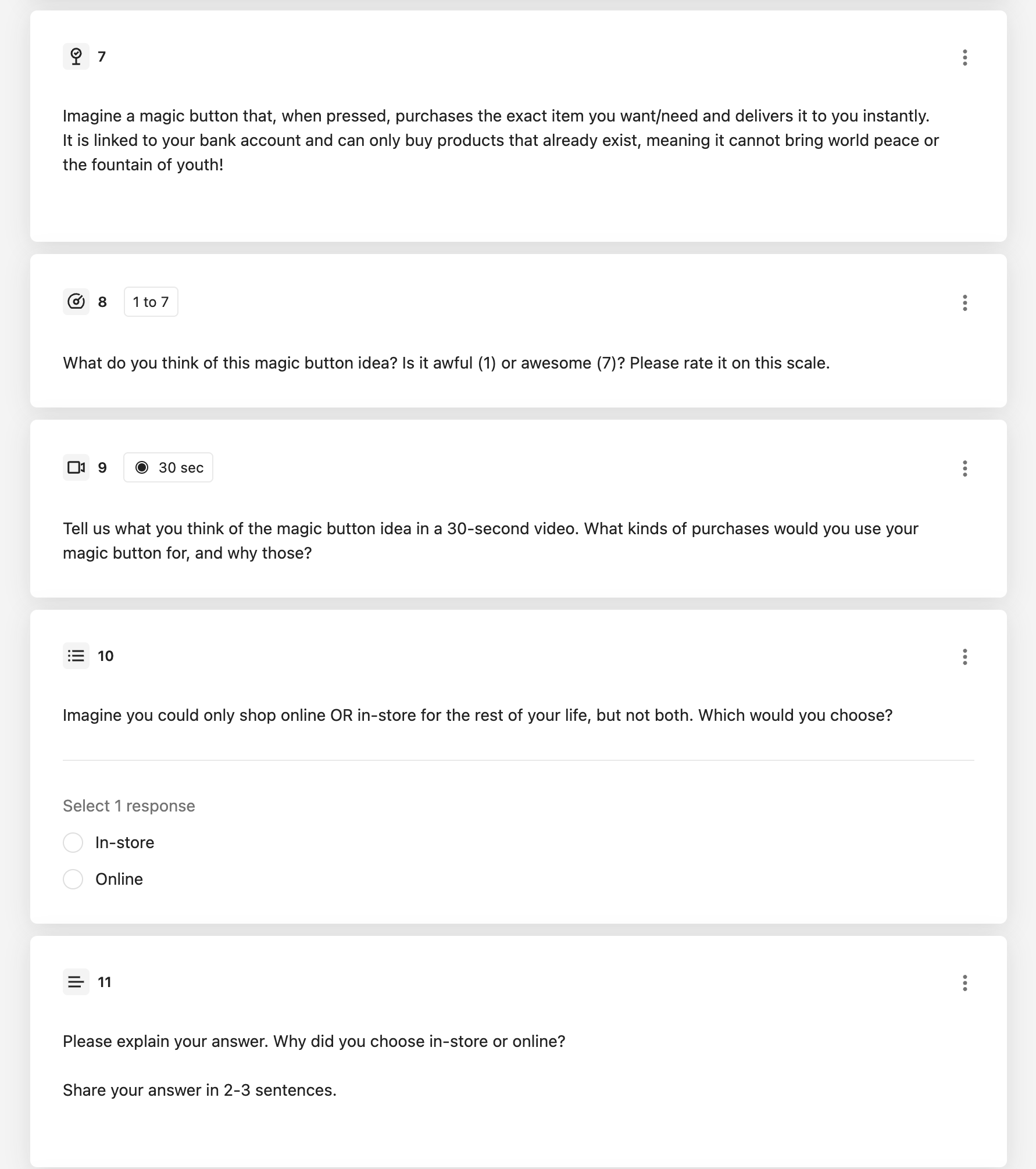Click the 30 sec duration badge
The height and width of the screenshot is (1169, 1036).
click(168, 467)
